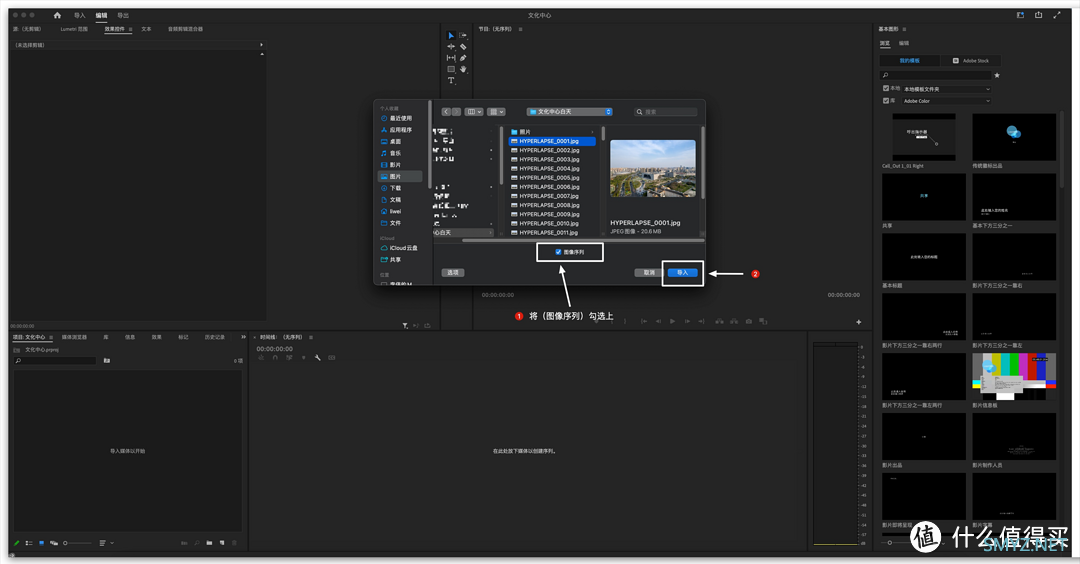The width and height of the screenshot is (1080, 564).
Task: Click the 我的模板 button
Action: click(910, 61)
